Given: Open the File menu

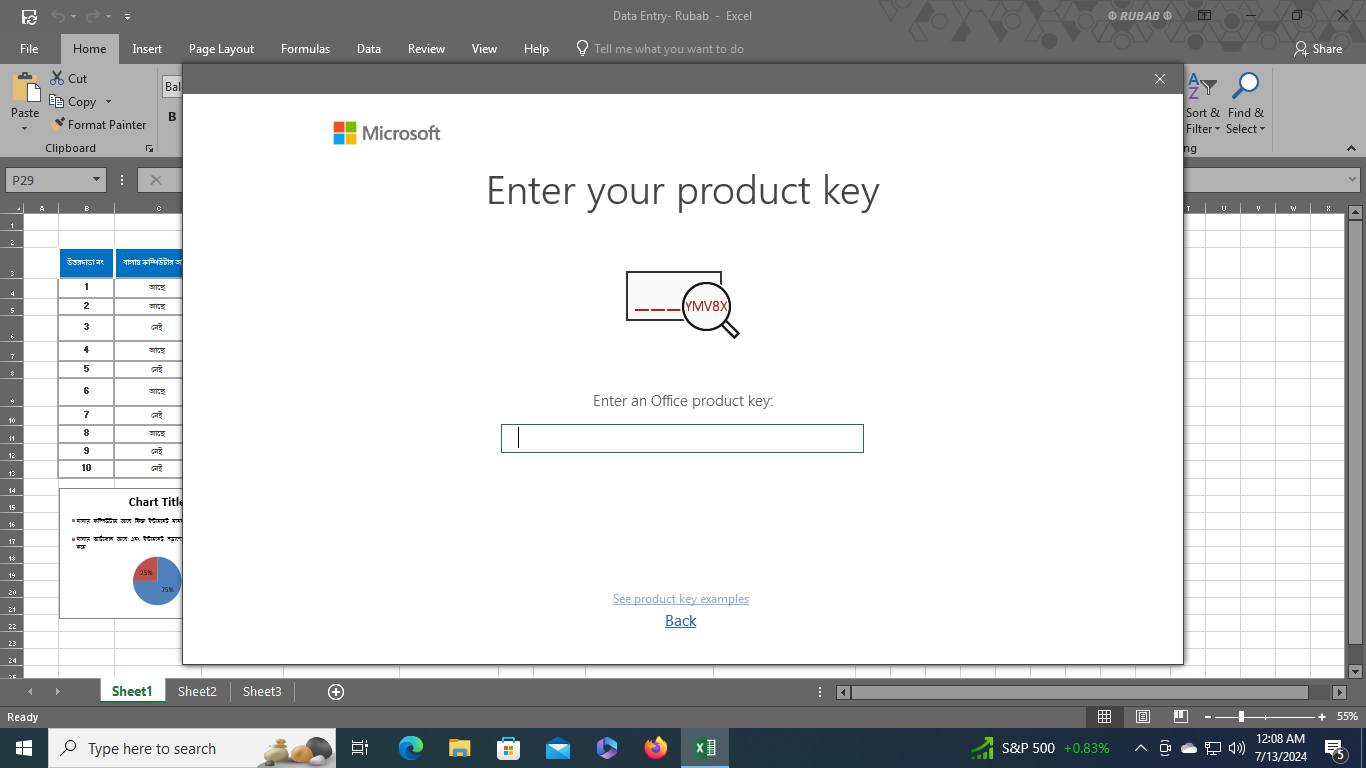Looking at the screenshot, I should tap(29, 48).
